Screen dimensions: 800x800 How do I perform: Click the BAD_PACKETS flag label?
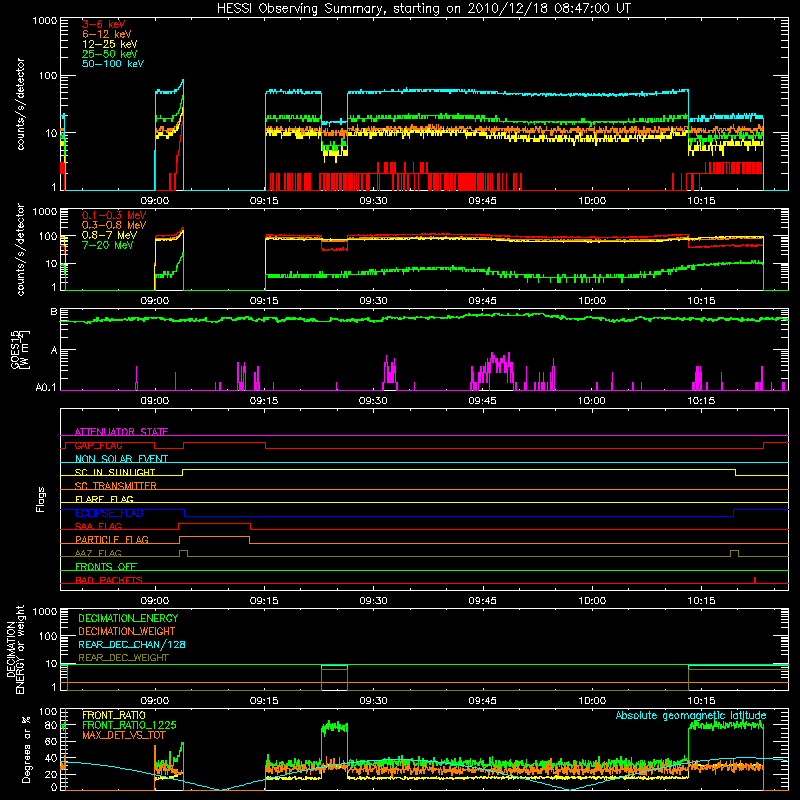(x=109, y=580)
